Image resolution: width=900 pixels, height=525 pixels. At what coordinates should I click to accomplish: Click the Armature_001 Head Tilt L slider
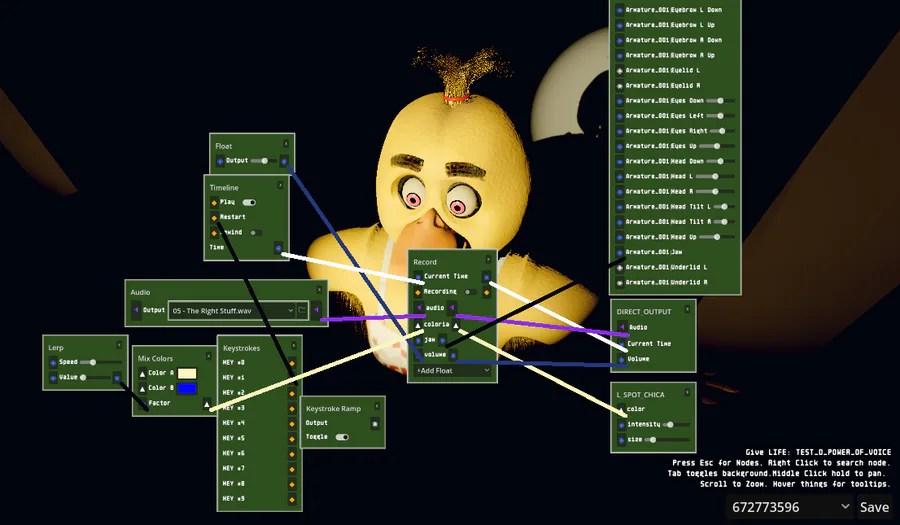[x=724, y=207]
